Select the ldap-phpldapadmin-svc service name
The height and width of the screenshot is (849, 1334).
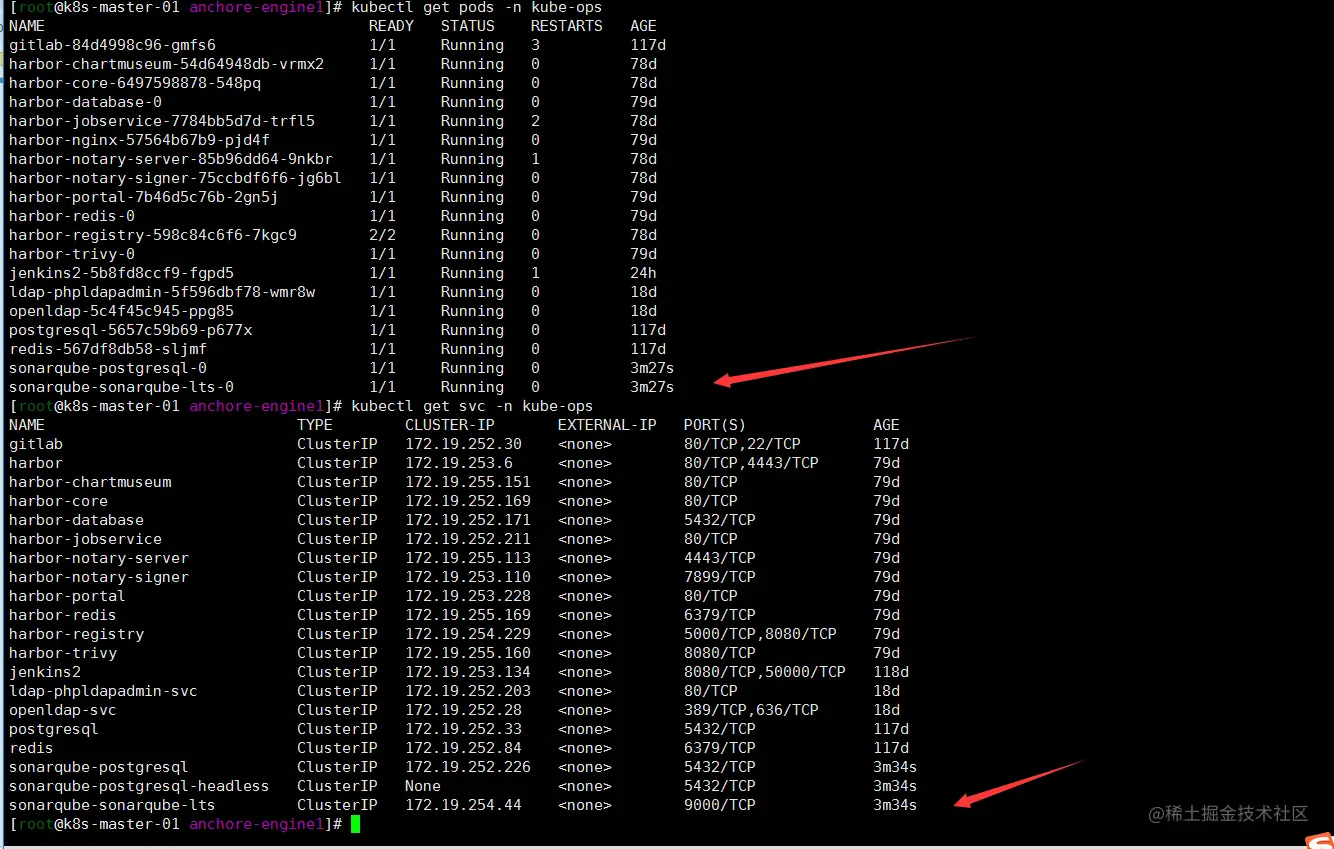(103, 691)
